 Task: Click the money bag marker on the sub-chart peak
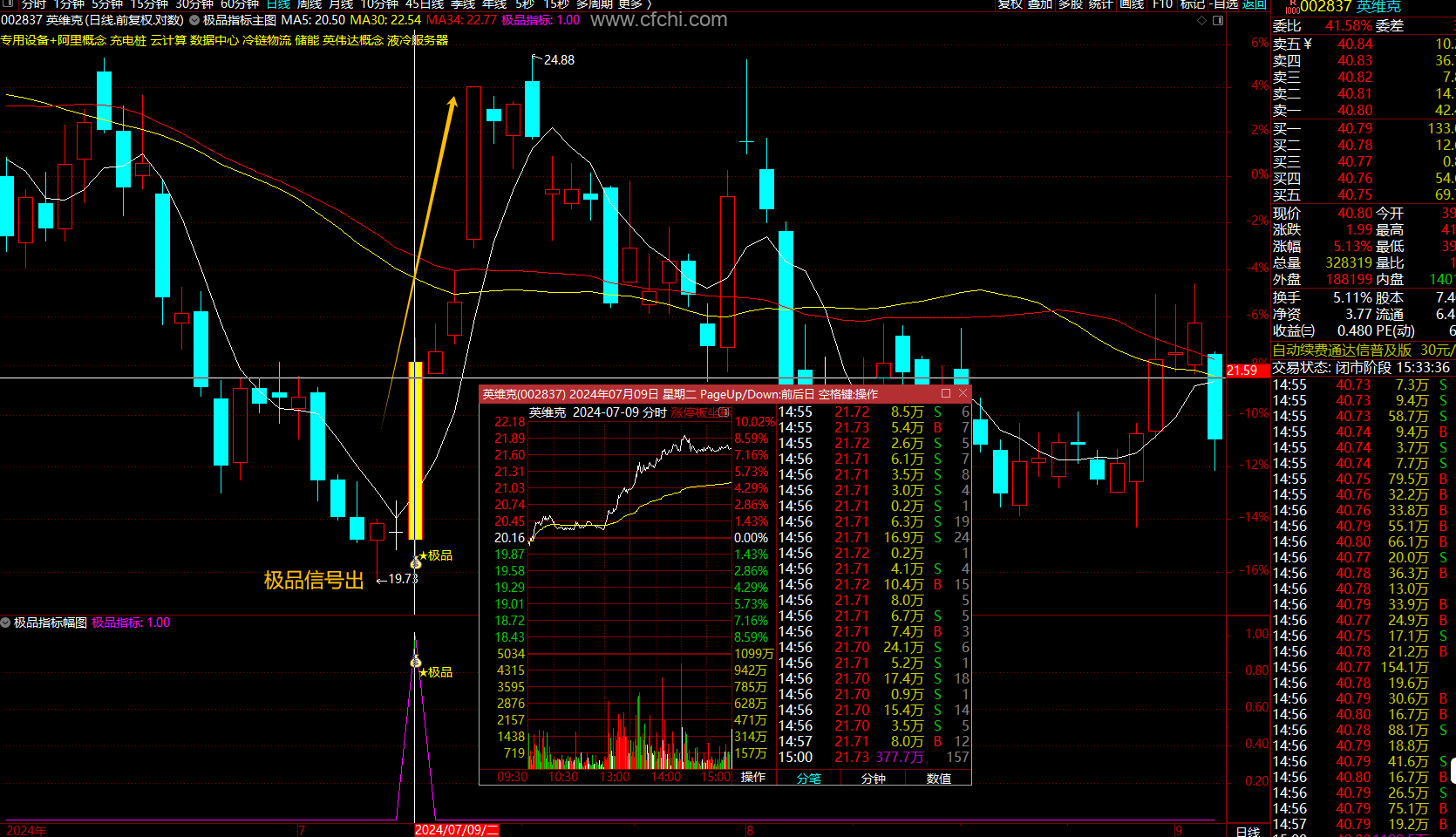(x=416, y=662)
